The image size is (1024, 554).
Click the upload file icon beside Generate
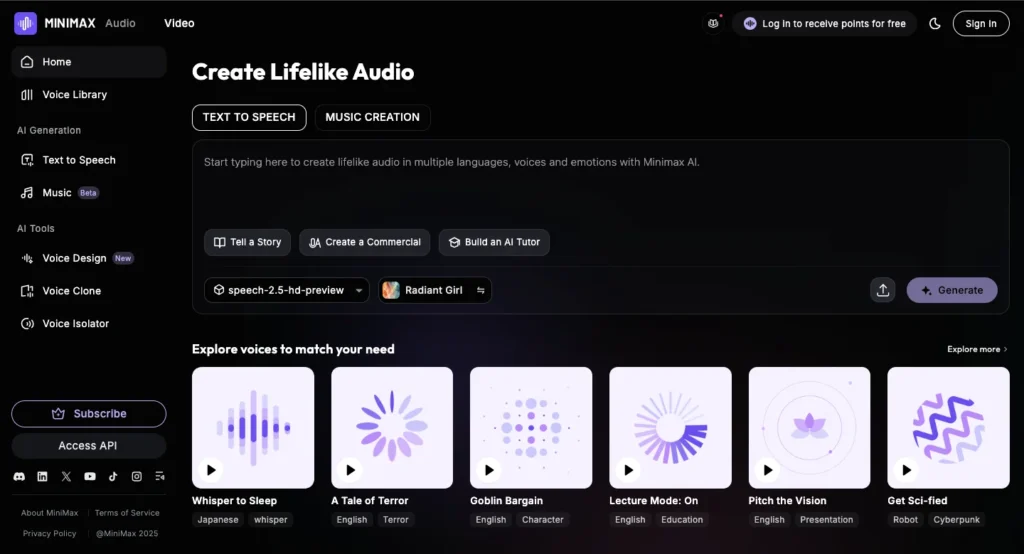[882, 290]
